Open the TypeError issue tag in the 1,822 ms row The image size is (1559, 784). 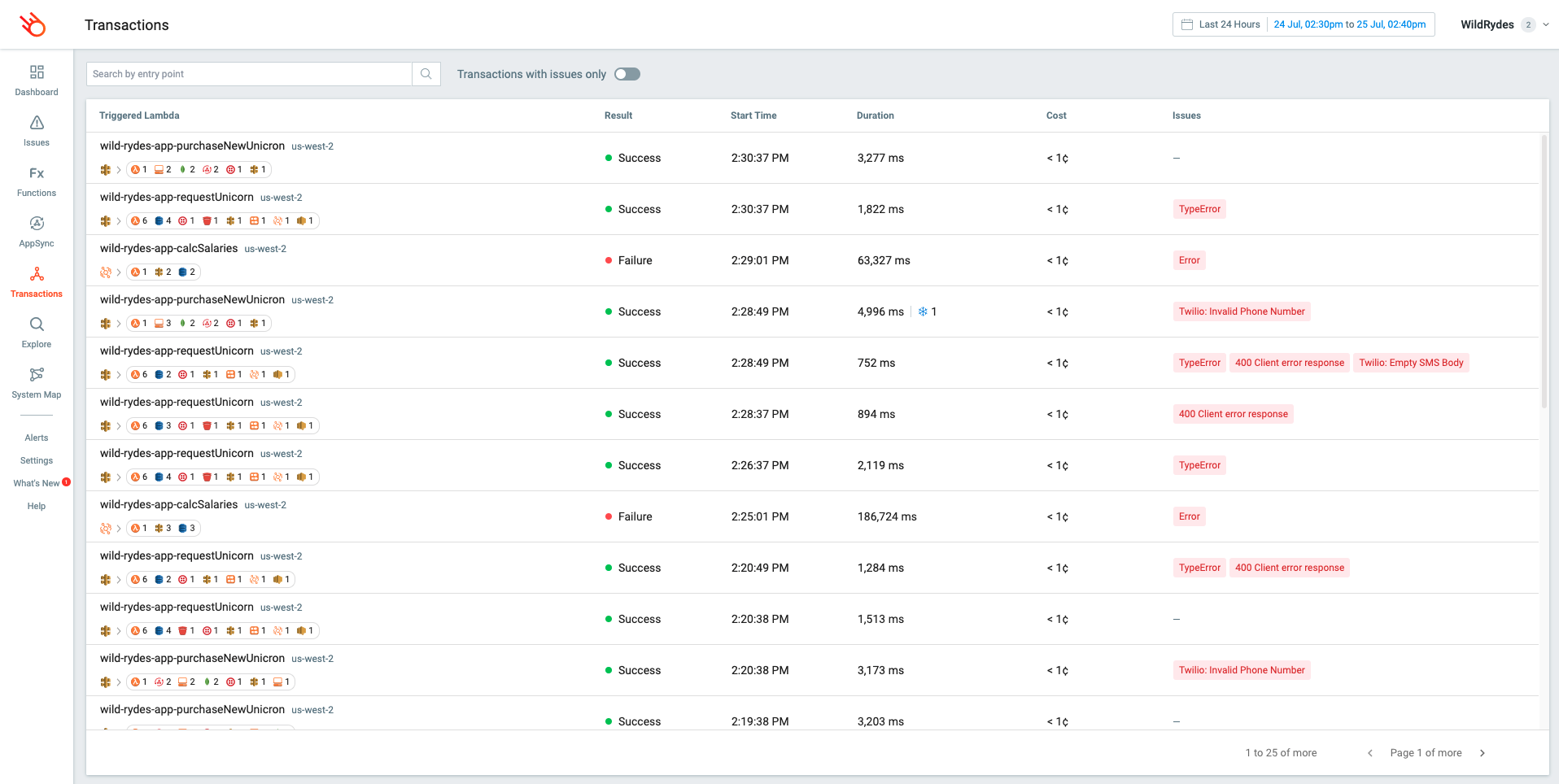(x=1199, y=209)
